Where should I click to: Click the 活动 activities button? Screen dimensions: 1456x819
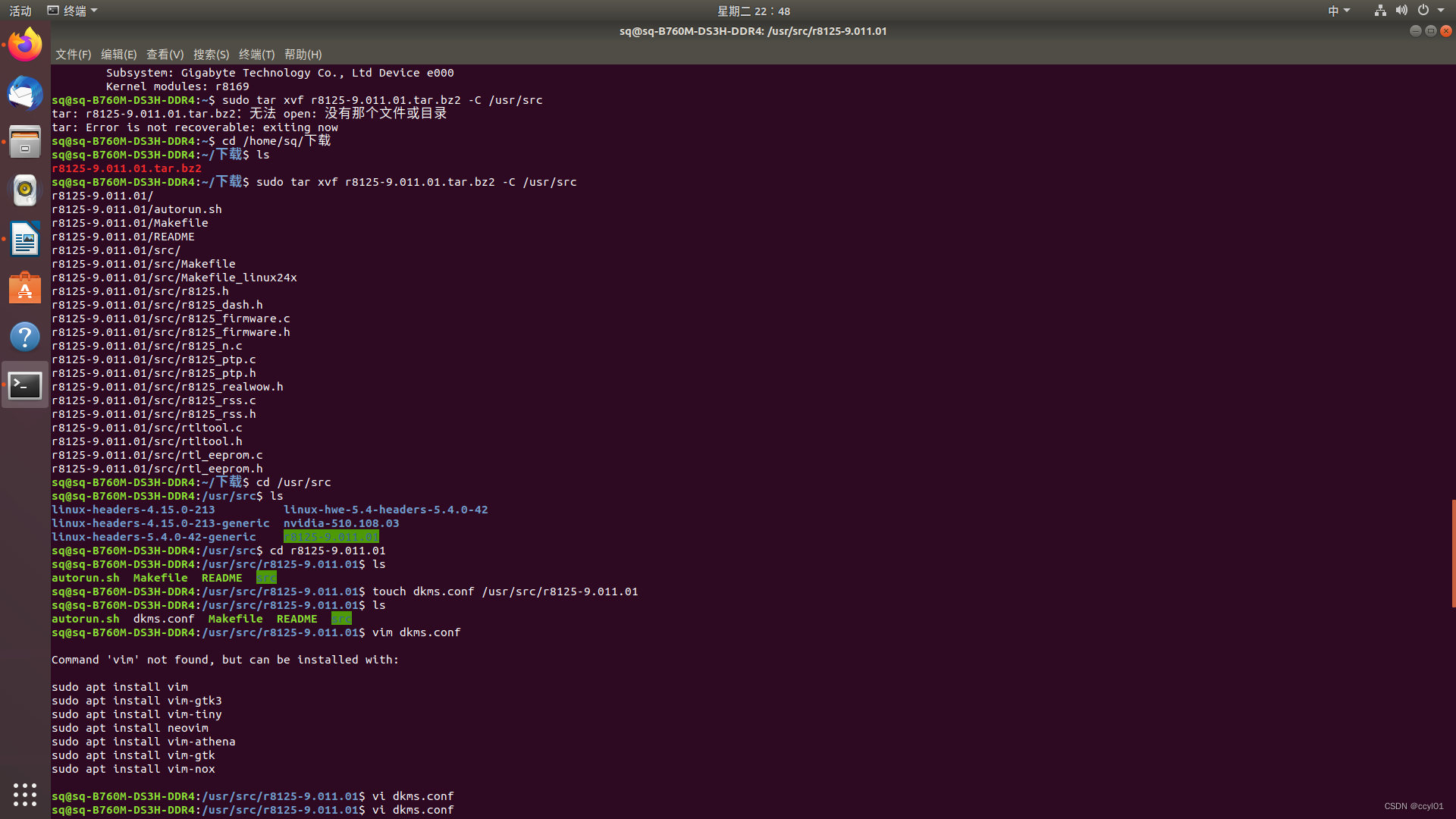click(x=20, y=11)
